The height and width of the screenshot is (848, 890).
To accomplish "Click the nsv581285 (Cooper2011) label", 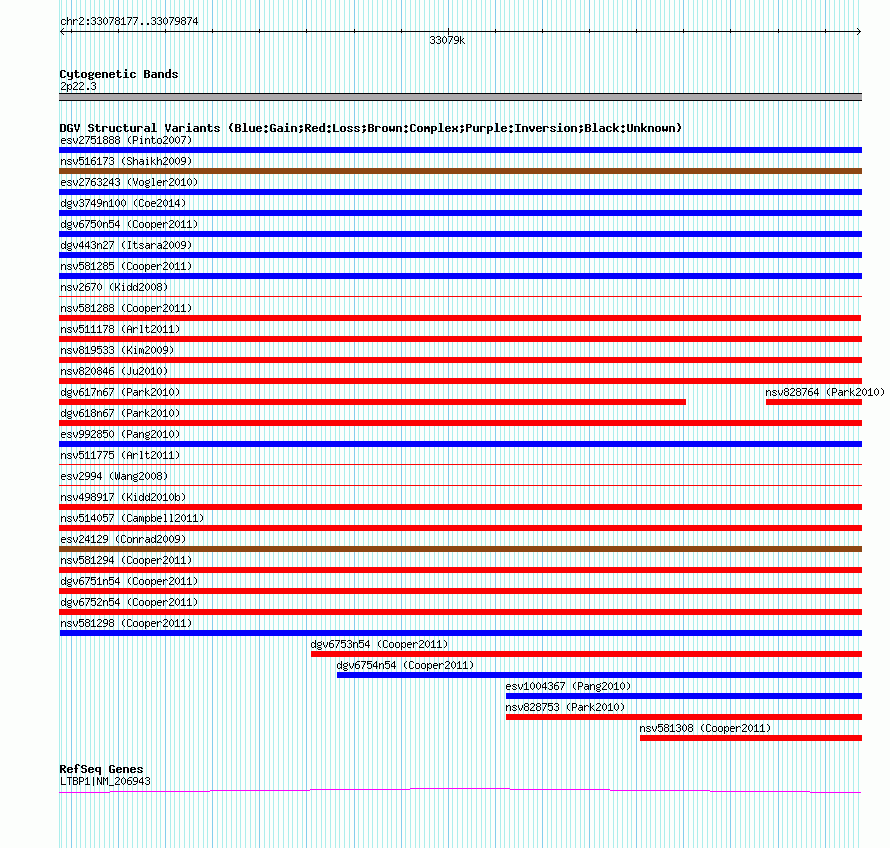I will point(126,266).
